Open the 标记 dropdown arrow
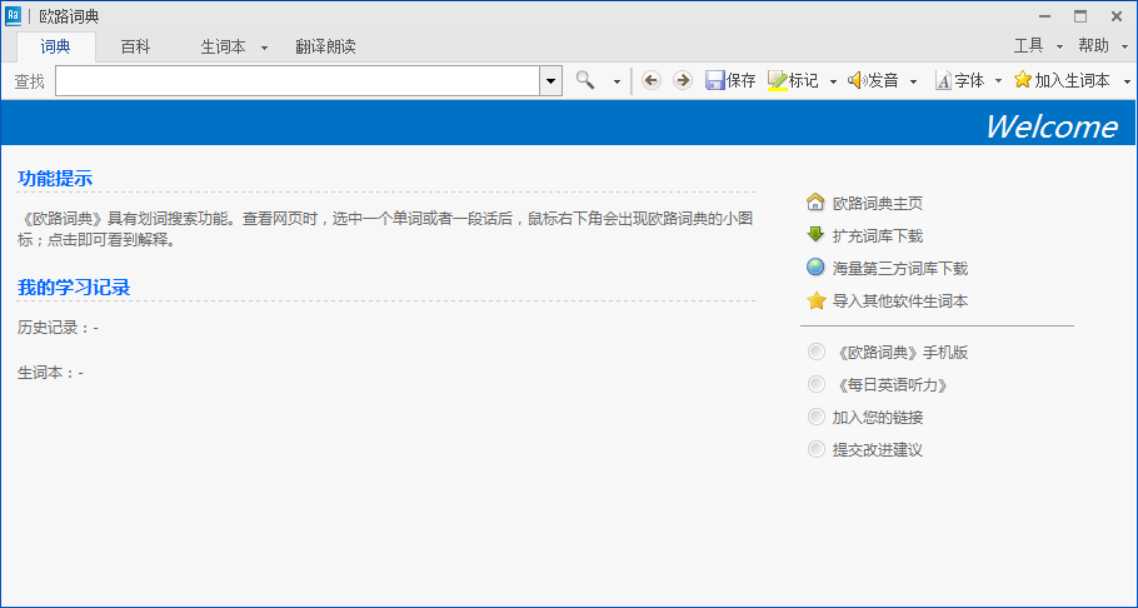This screenshot has height=608, width=1138. 832,81
